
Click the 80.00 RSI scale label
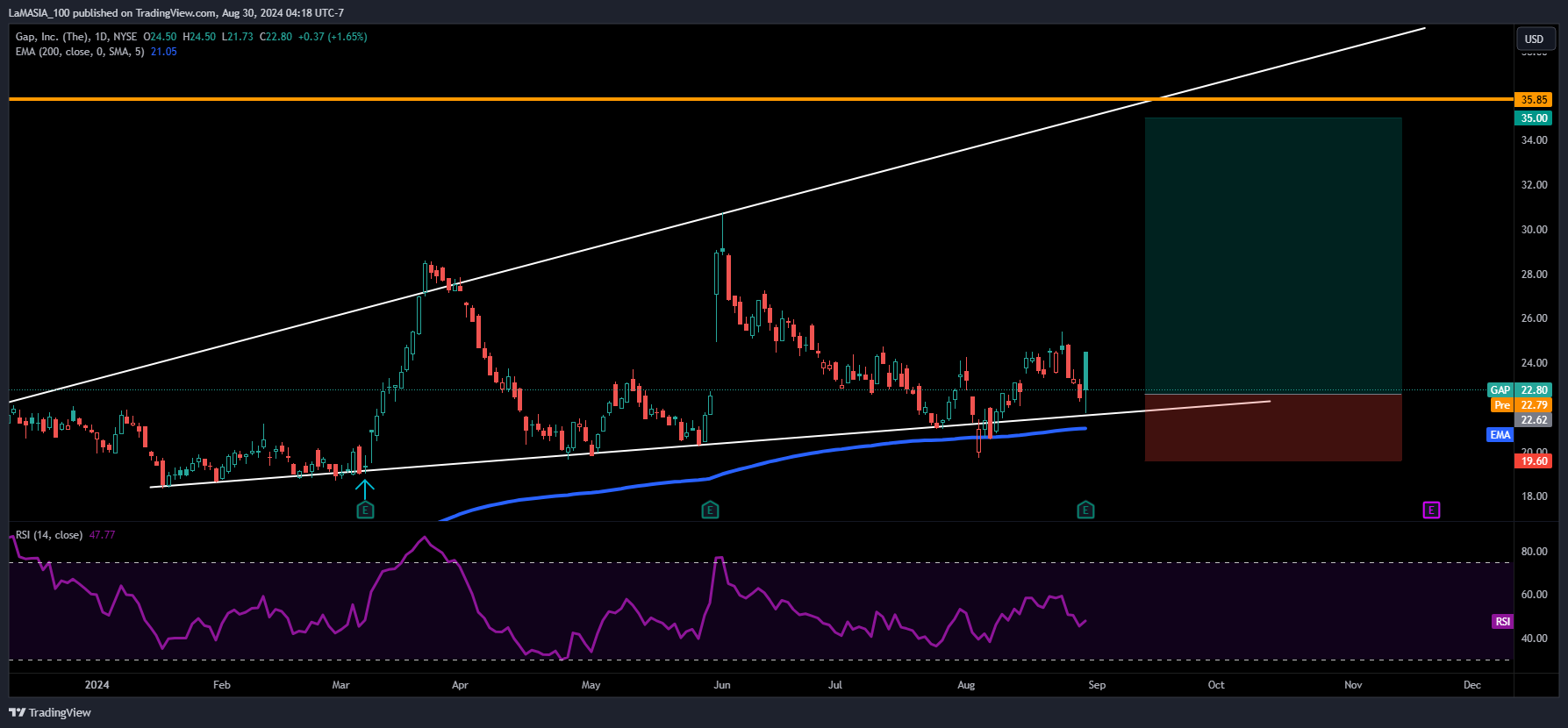pyautogui.click(x=1534, y=552)
